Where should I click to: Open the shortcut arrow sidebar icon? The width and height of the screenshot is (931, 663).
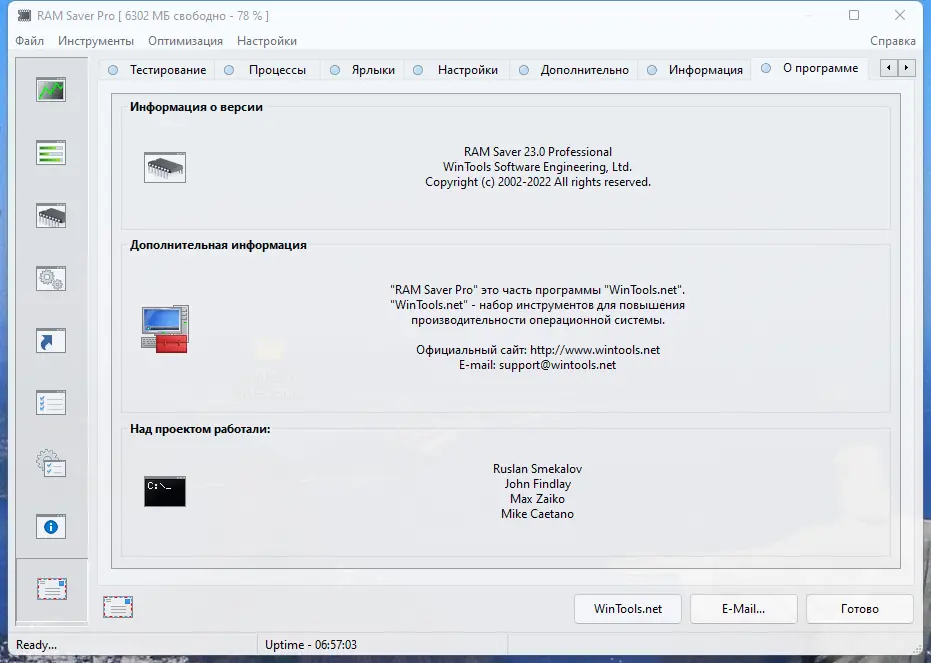[51, 341]
